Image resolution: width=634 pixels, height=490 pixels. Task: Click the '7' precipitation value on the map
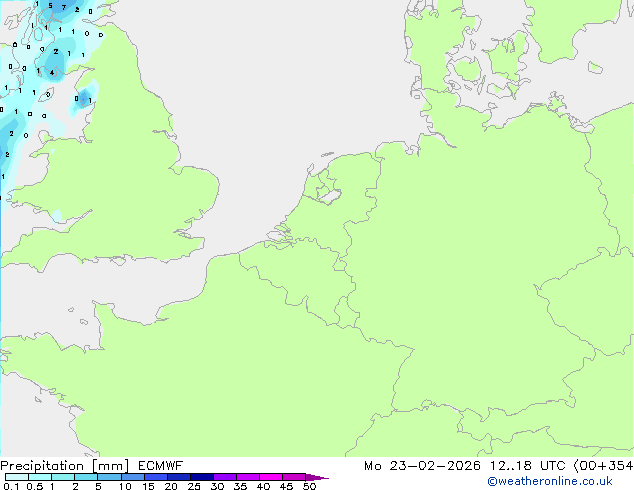coord(63,8)
